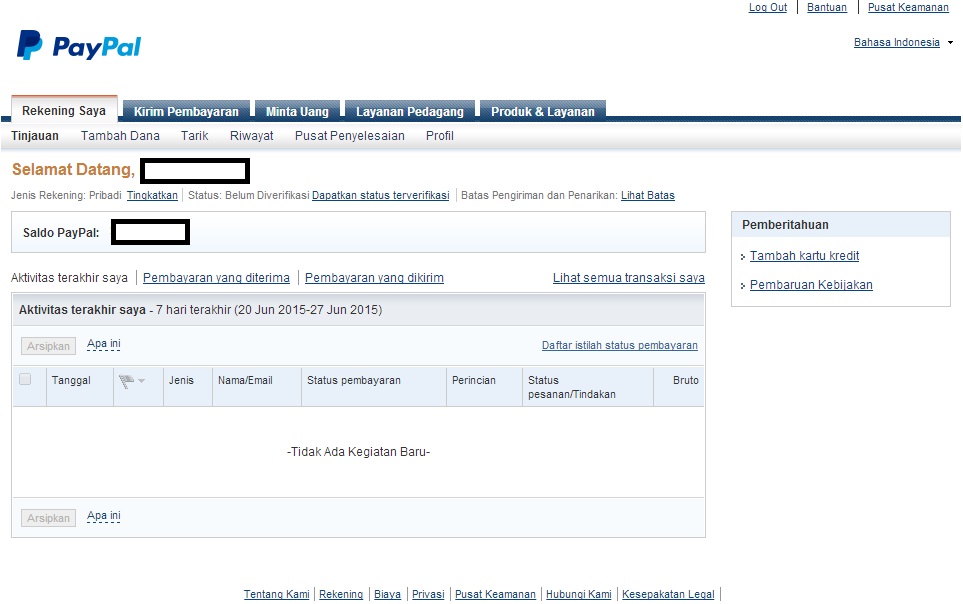This screenshot has height=604, width=963.
Task: Click Status pesanan/Tindakan column header
Action: coord(572,387)
